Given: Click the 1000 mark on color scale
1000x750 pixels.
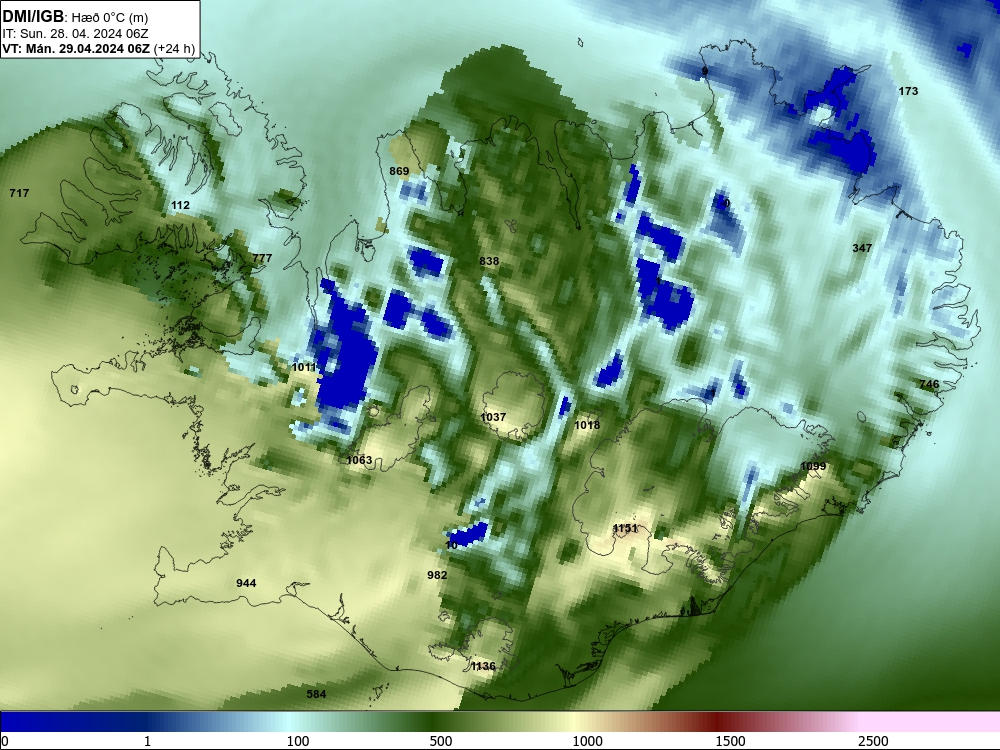Looking at the screenshot, I should 587,741.
